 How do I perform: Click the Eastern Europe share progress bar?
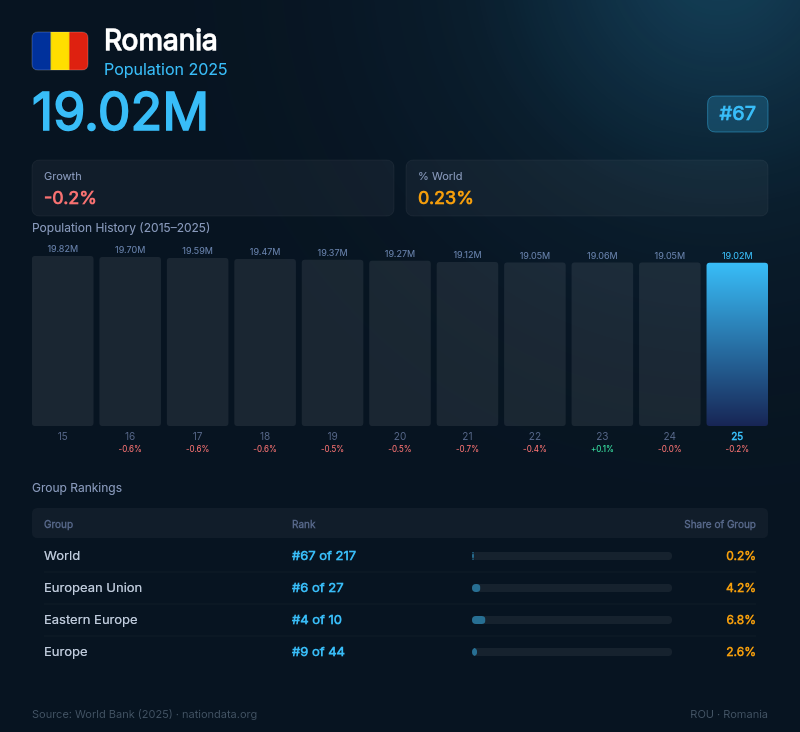pyautogui.click(x=571, y=620)
